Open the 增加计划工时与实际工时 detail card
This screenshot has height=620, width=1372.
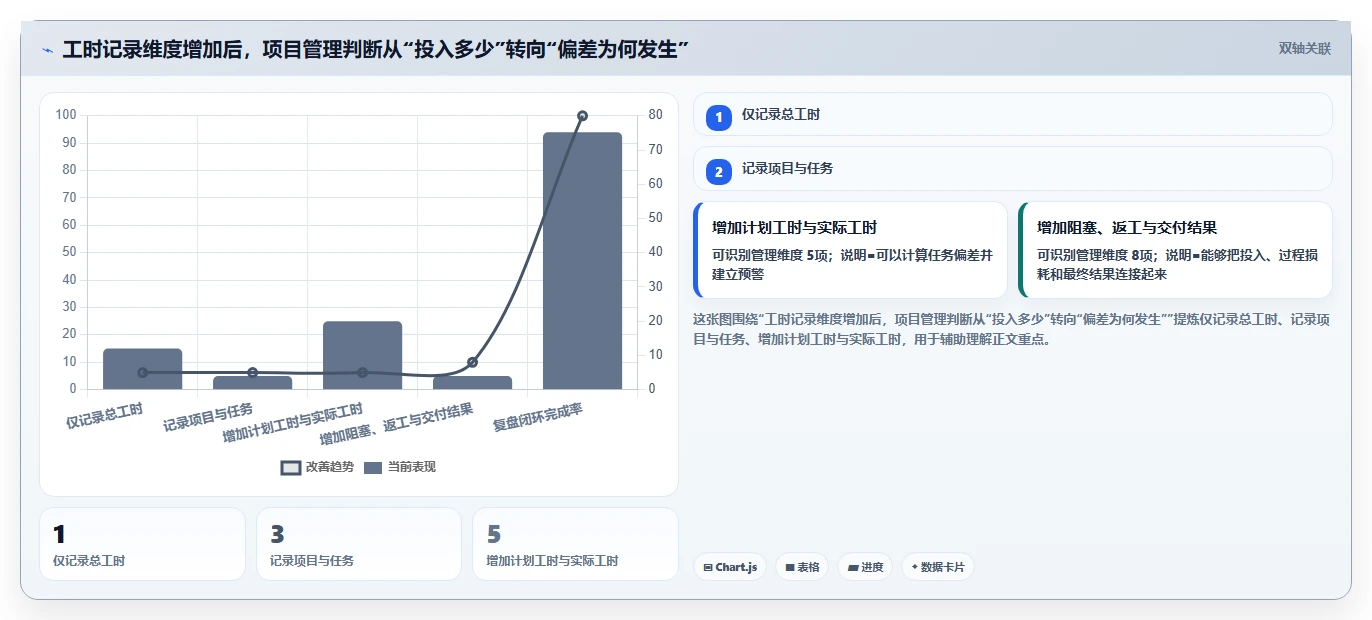pos(850,250)
